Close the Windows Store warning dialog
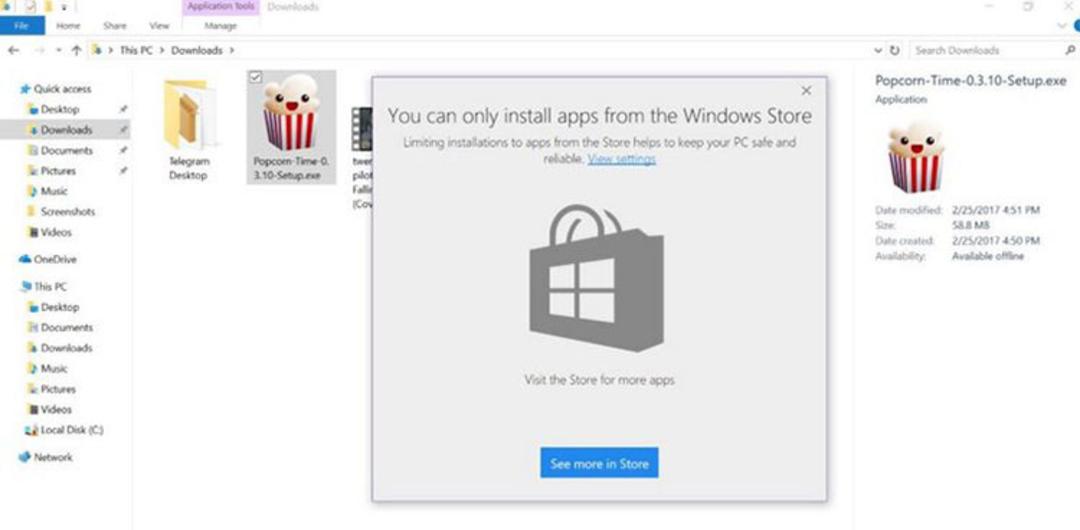The image size is (1080, 530). pos(807,90)
